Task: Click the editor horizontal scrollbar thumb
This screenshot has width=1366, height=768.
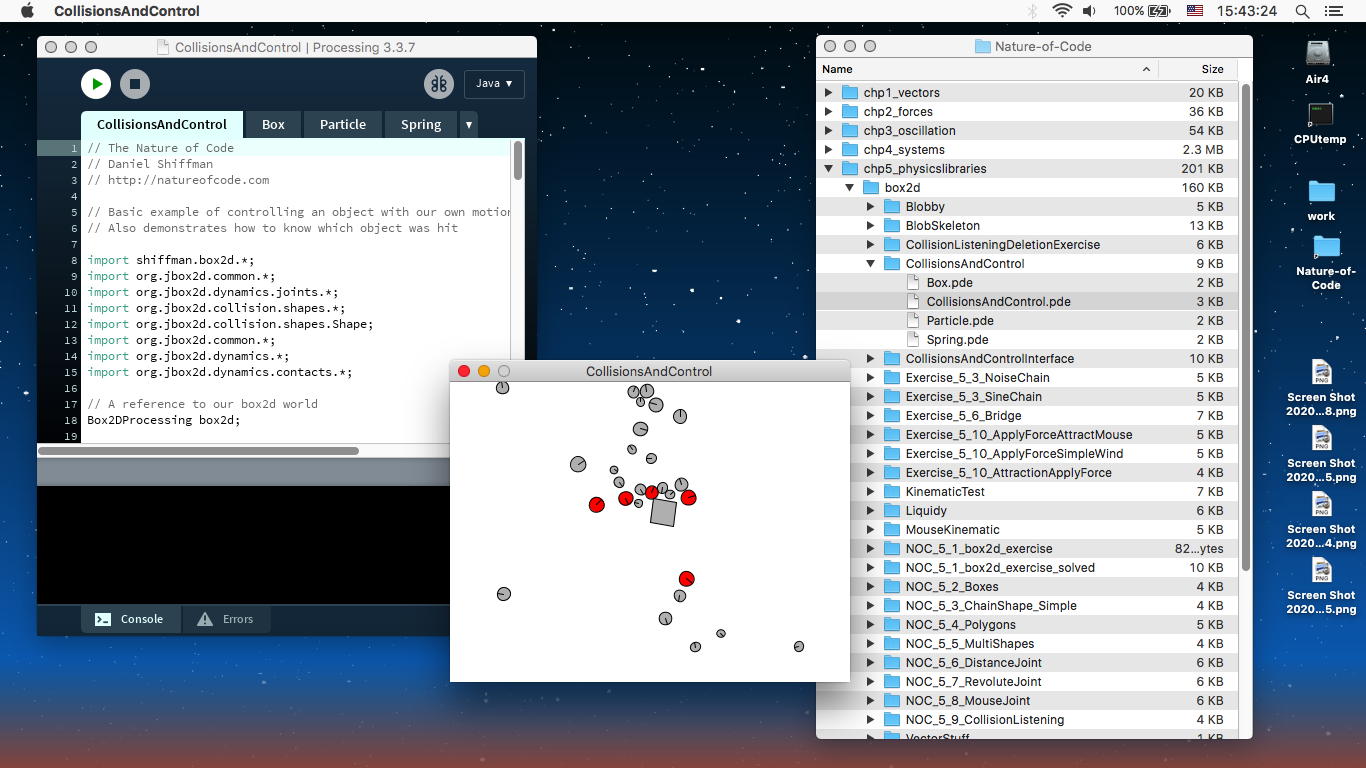Action: point(198,451)
